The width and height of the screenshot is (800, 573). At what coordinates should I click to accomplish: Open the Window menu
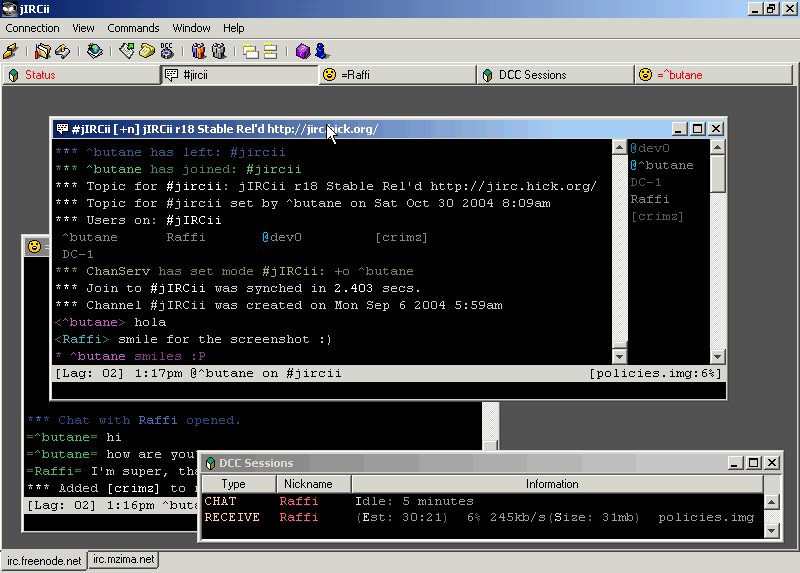coord(191,28)
